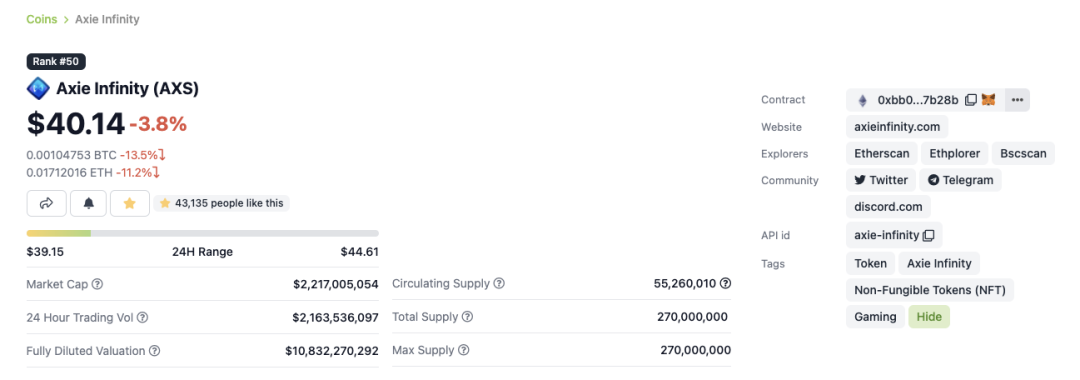Open the three-dot contract options menu

pos(1017,100)
